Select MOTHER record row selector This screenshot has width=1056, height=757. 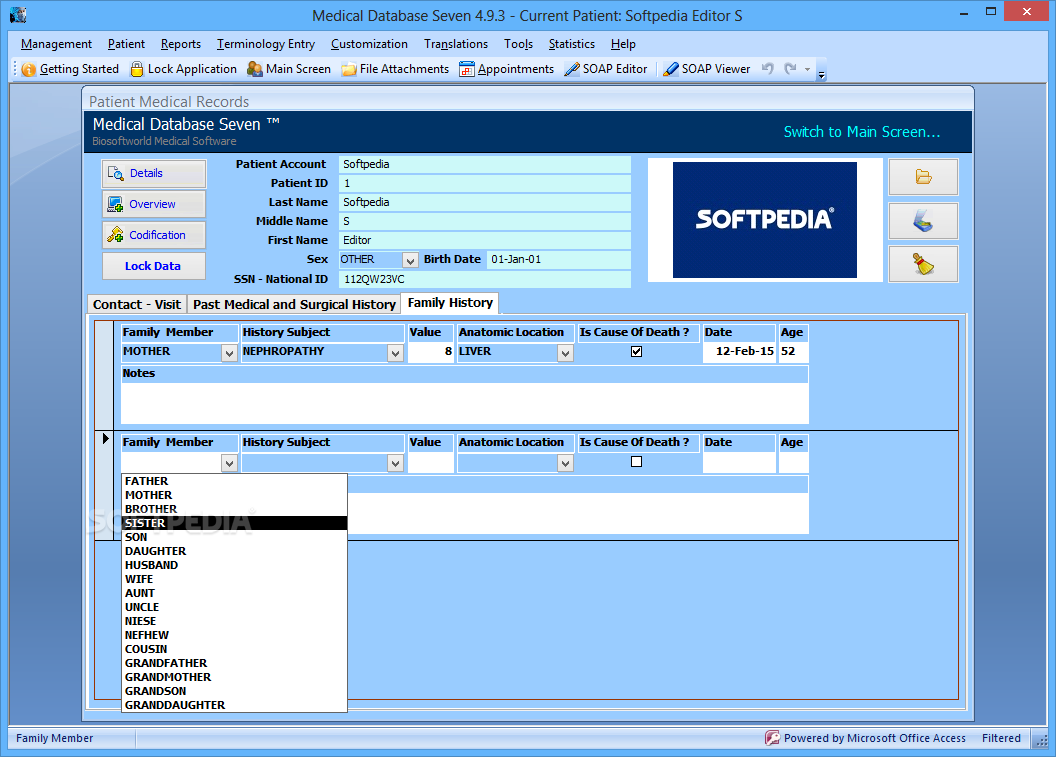[104, 375]
